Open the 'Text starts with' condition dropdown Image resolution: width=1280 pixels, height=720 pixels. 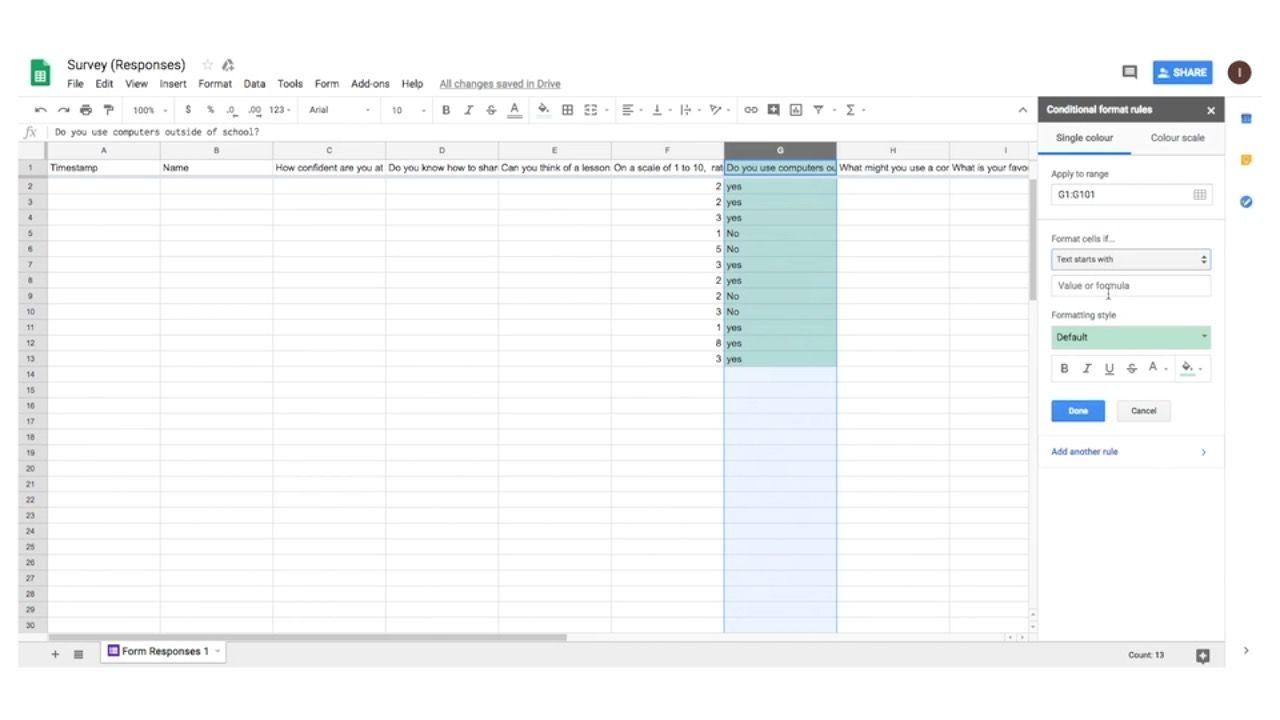click(x=1130, y=259)
